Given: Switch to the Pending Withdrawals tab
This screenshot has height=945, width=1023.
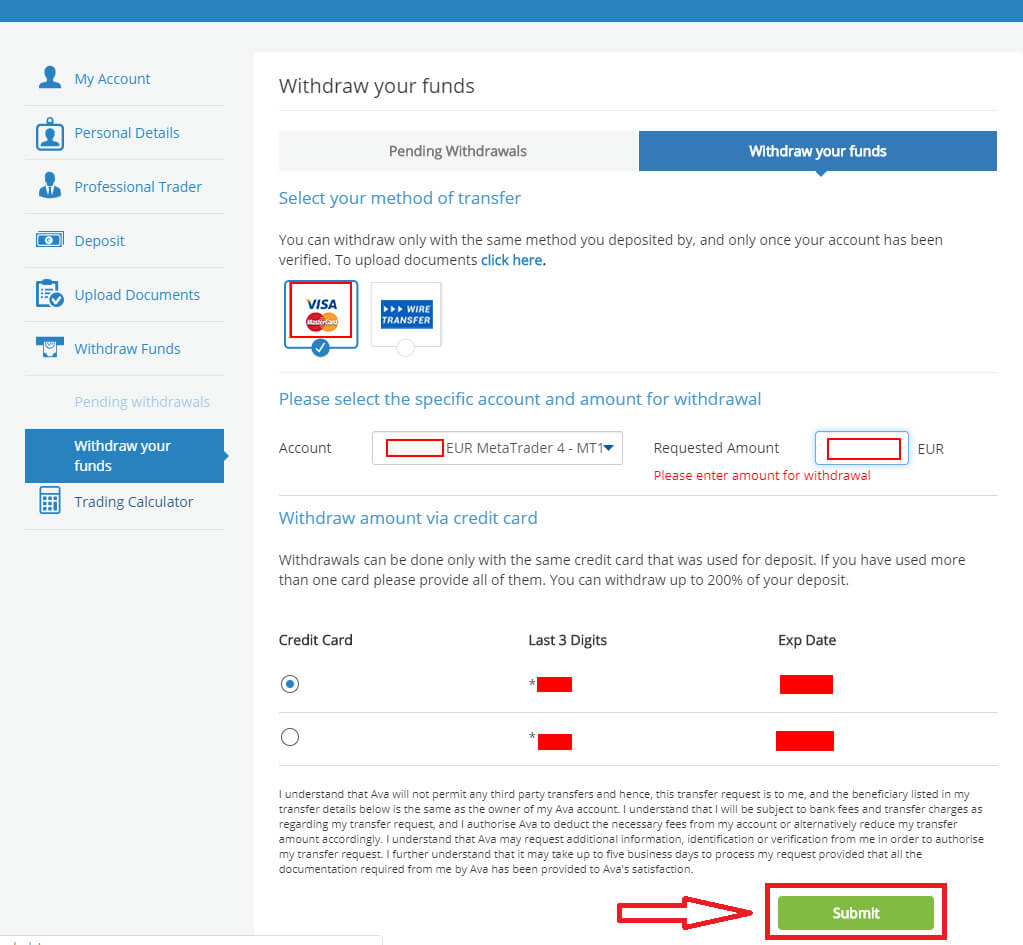Looking at the screenshot, I should 457,150.
